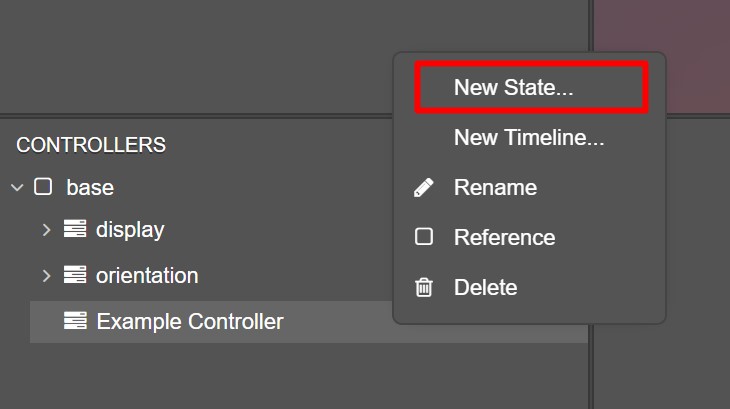Click the Delete trash can icon
This screenshot has height=409, width=730.
point(424,287)
